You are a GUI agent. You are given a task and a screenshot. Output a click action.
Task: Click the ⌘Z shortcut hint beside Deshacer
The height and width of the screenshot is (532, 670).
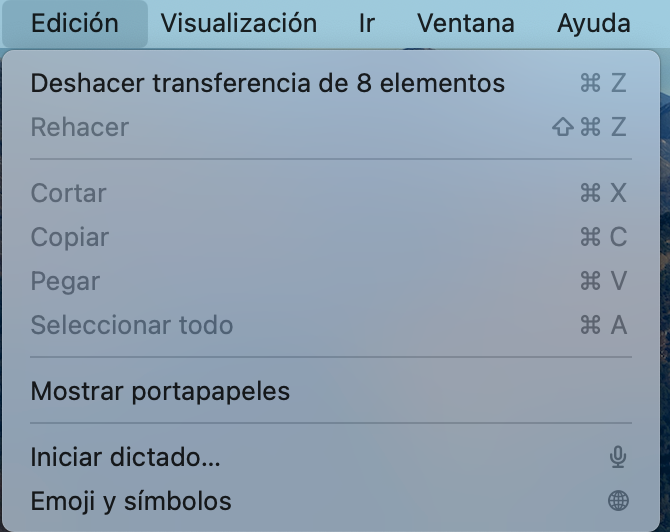603,83
